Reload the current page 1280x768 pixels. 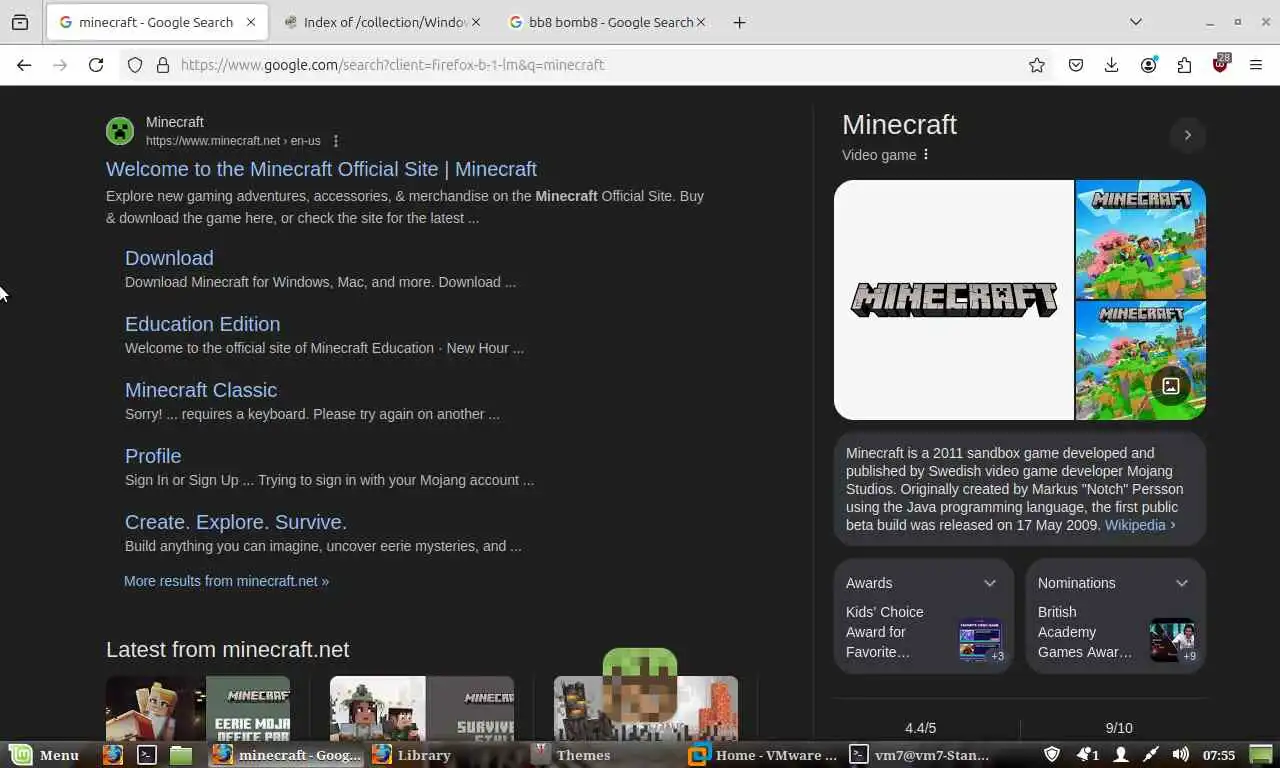click(x=96, y=65)
